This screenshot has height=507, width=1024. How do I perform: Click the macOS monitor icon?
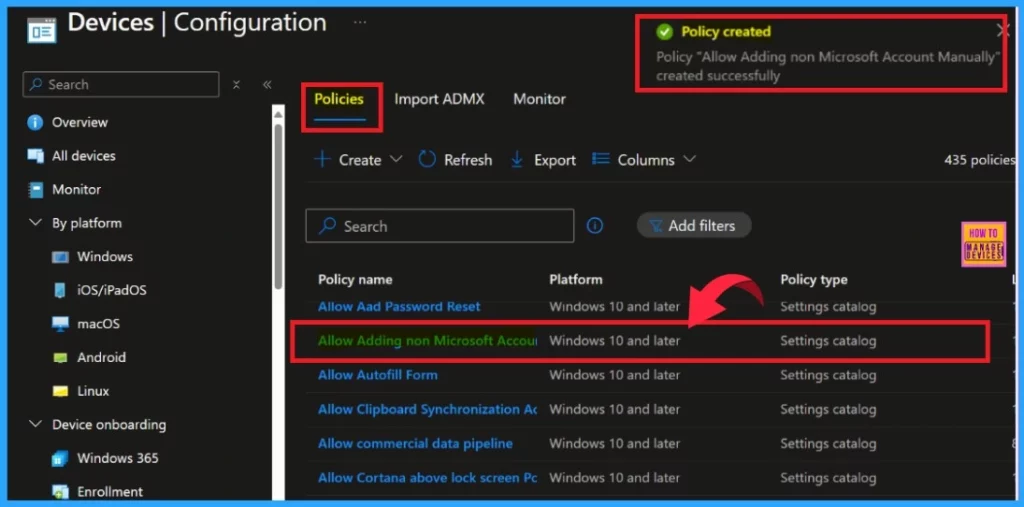pos(60,324)
